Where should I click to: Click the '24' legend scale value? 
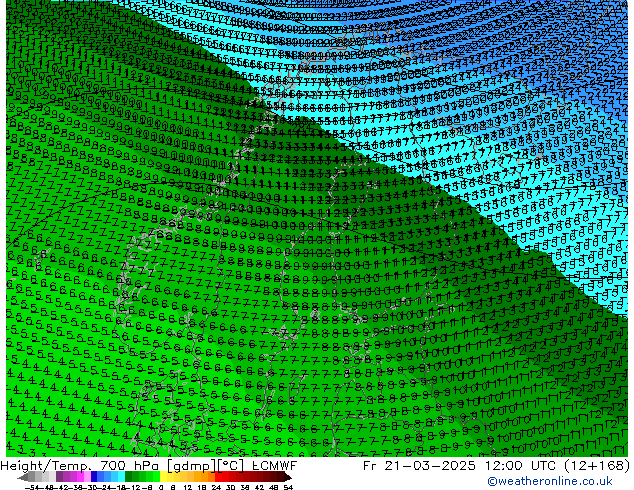click(216, 487)
